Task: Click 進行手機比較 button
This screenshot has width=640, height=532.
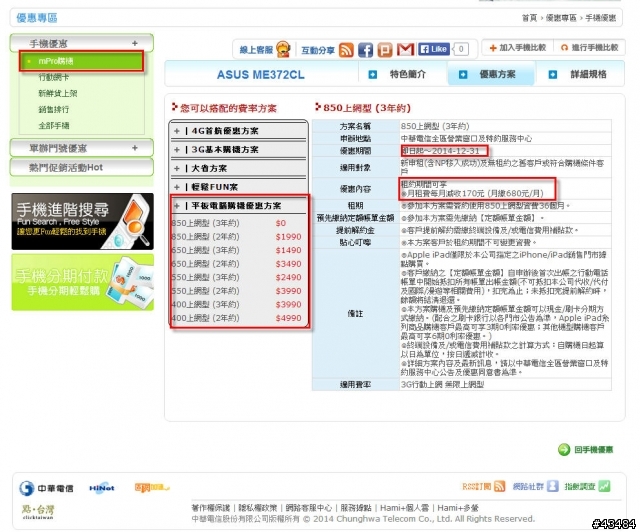Action: [590, 48]
